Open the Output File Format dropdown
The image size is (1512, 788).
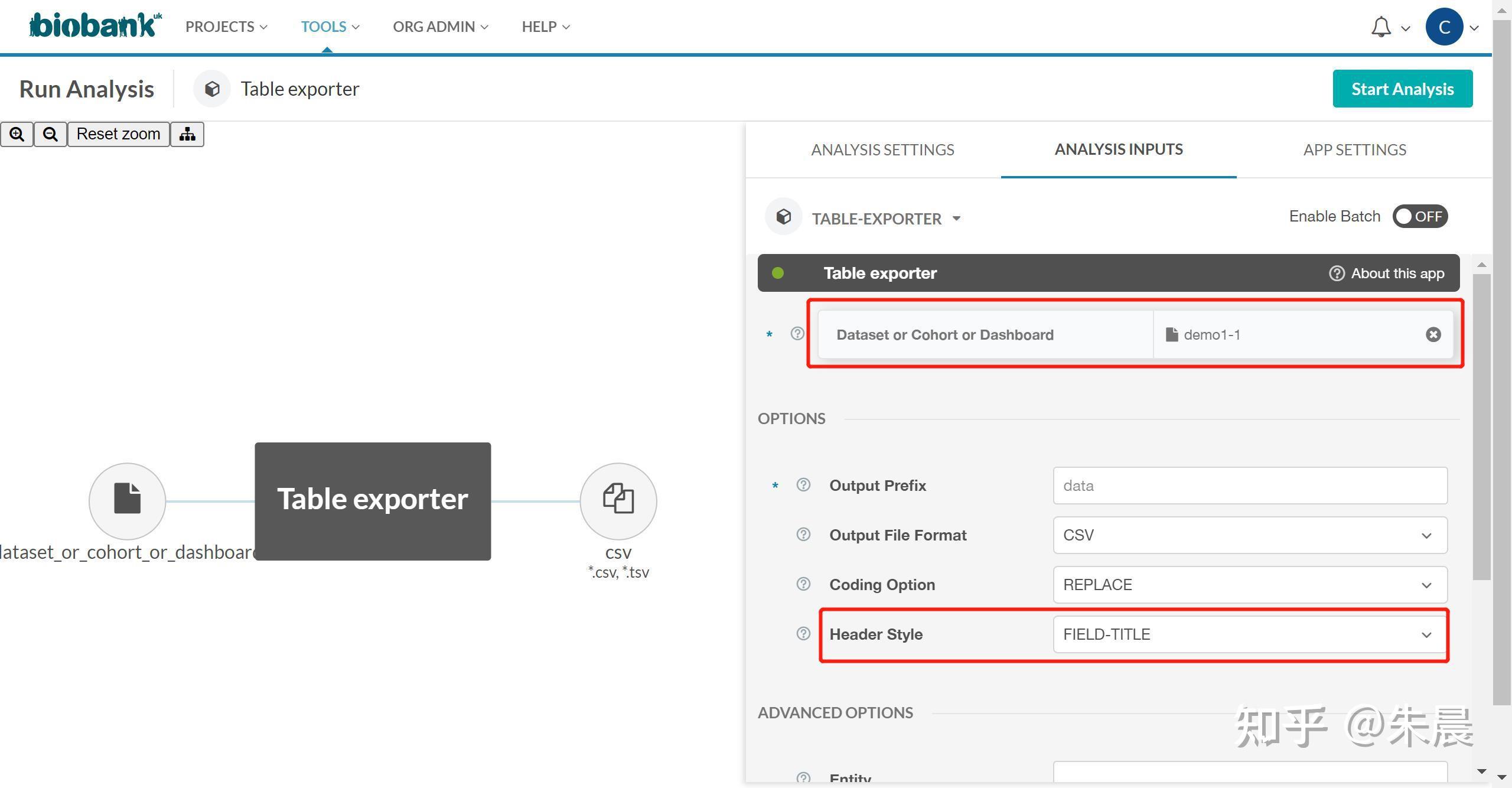[1250, 535]
